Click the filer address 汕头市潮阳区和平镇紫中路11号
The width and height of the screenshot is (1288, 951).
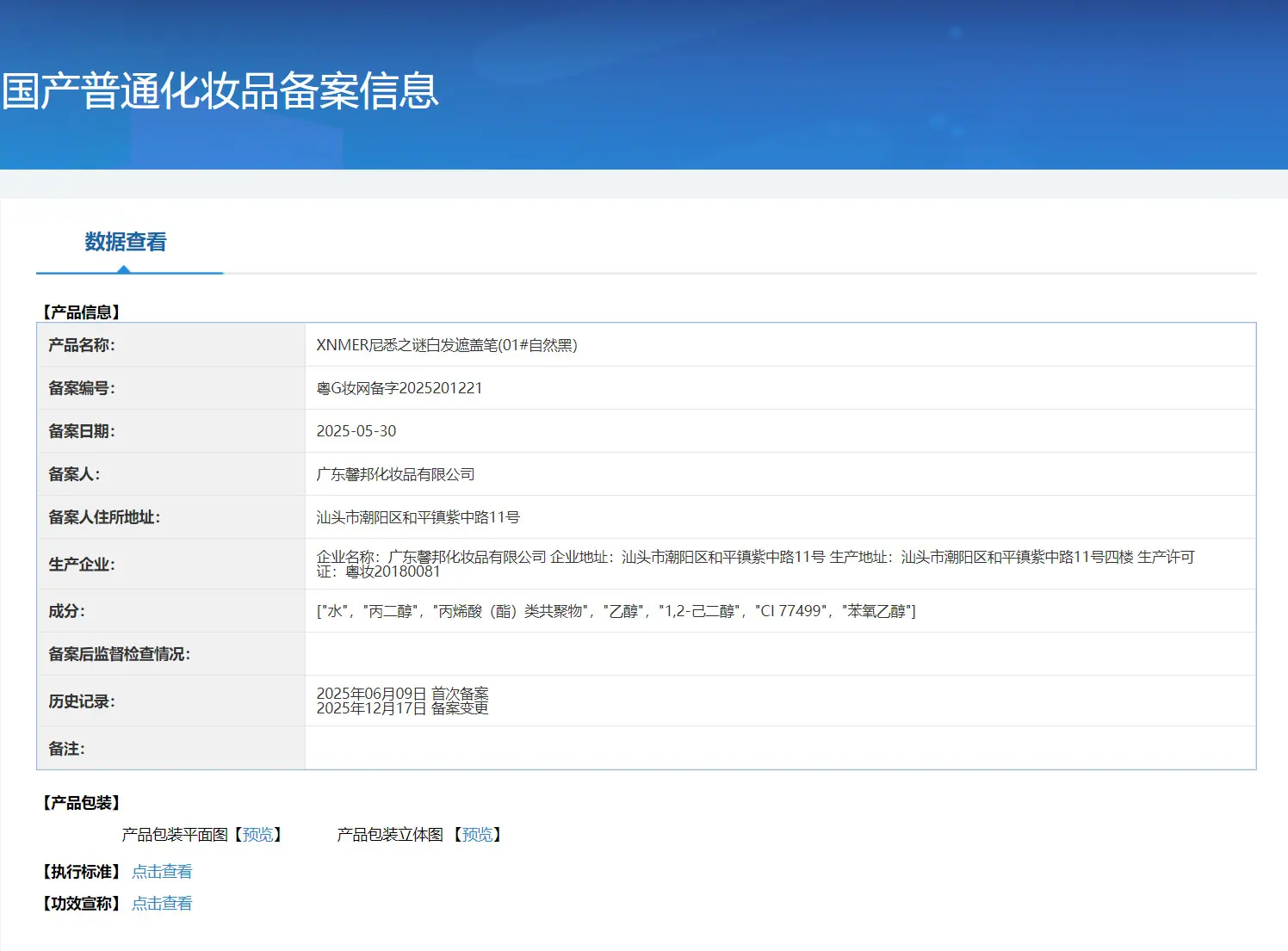coord(418,517)
